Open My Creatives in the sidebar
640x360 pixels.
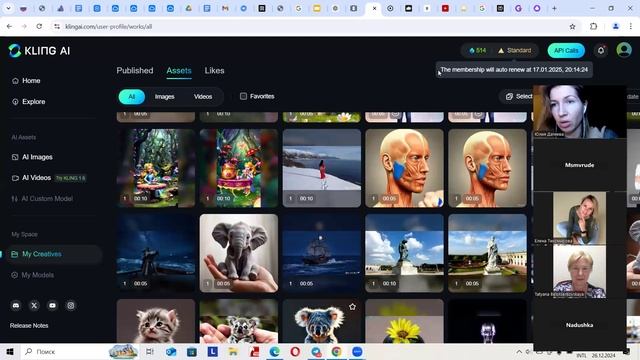tap(53, 254)
